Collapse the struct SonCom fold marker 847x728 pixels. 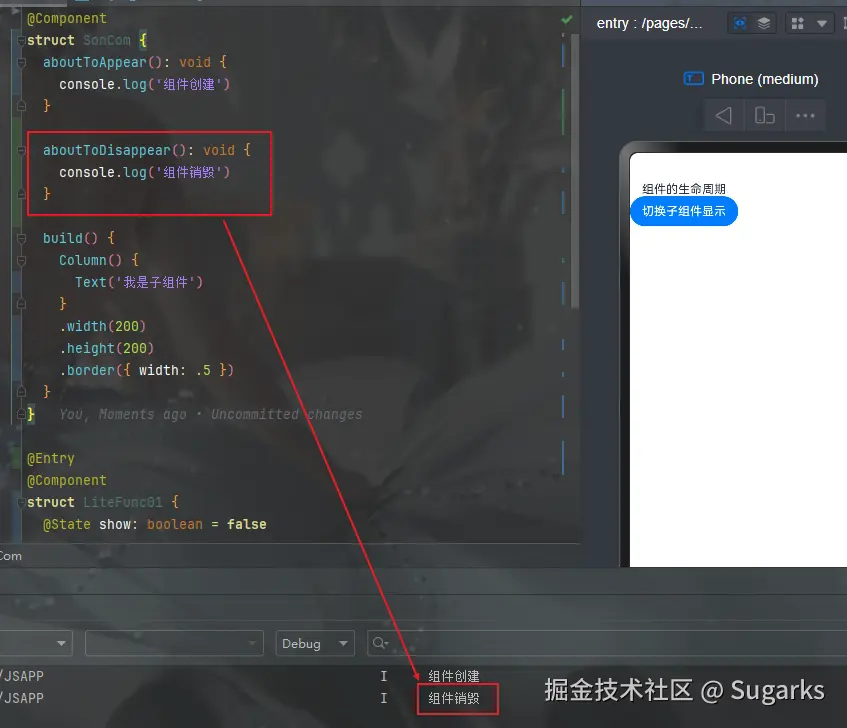(21, 41)
